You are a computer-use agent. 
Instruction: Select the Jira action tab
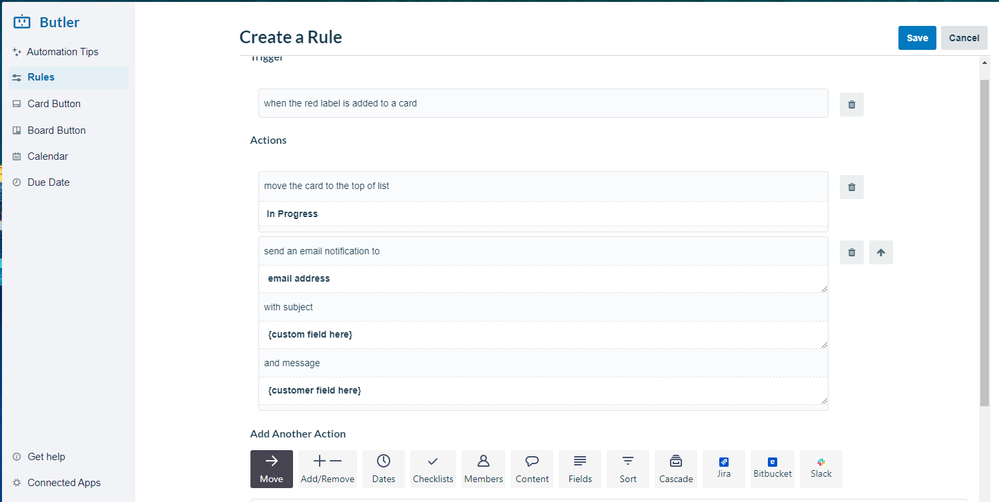[x=724, y=469]
